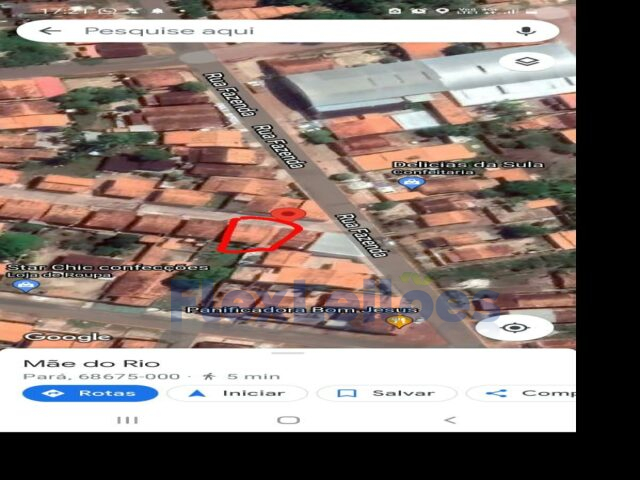The height and width of the screenshot is (480, 640).
Task: Tap Android back navigation button
Action: (x=450, y=420)
